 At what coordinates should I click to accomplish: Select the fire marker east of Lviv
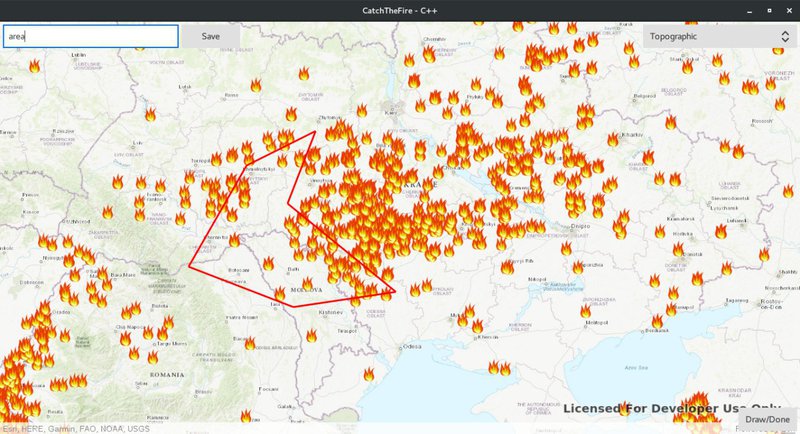pyautogui.click(x=150, y=114)
